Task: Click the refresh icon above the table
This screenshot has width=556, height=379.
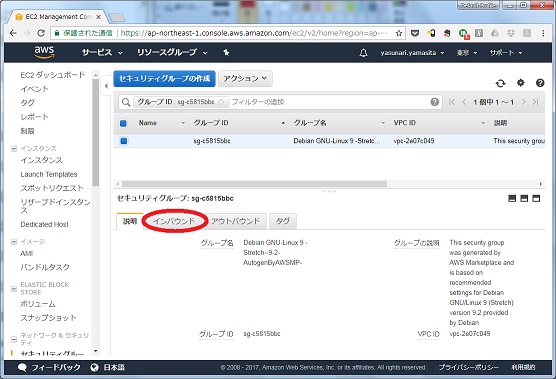Action: pyautogui.click(x=500, y=83)
